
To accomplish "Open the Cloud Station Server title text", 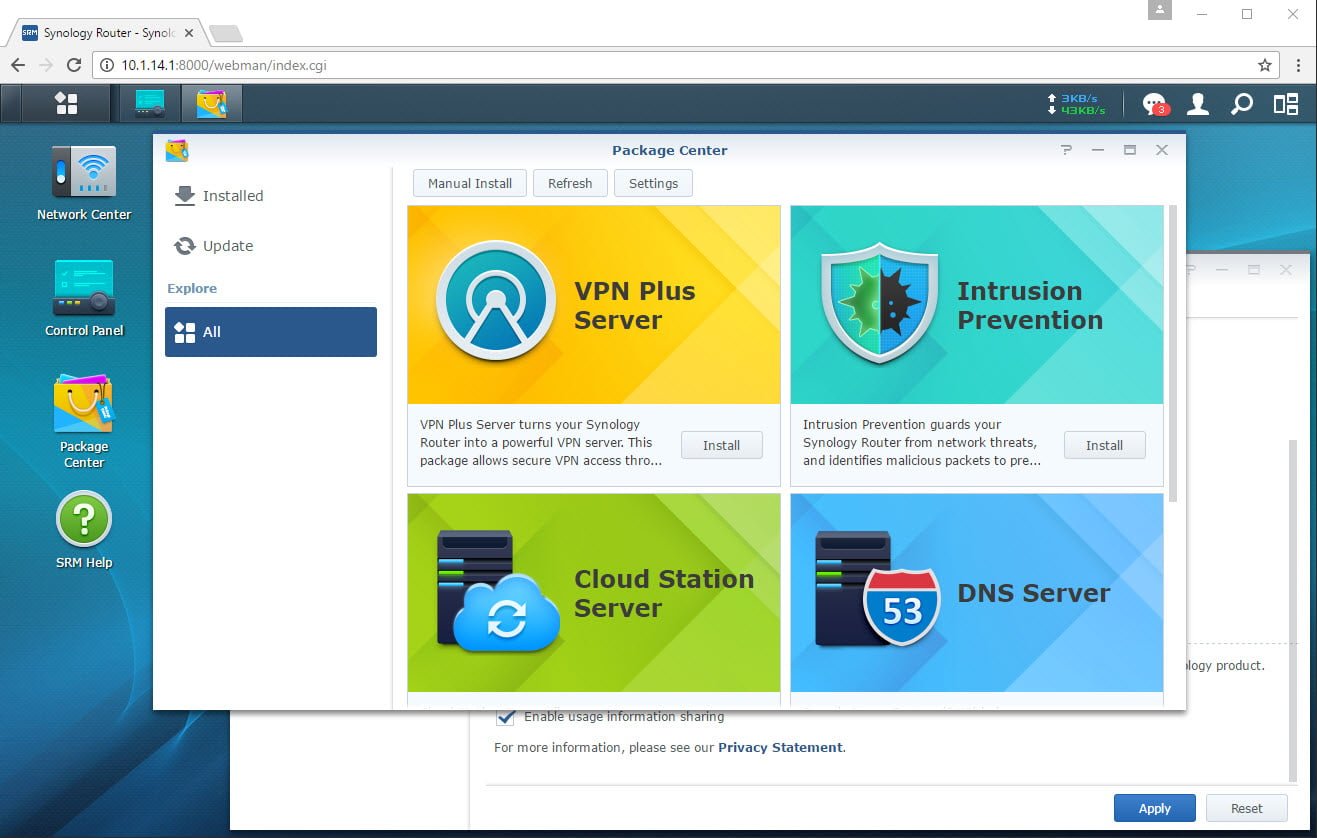I will coord(664,593).
